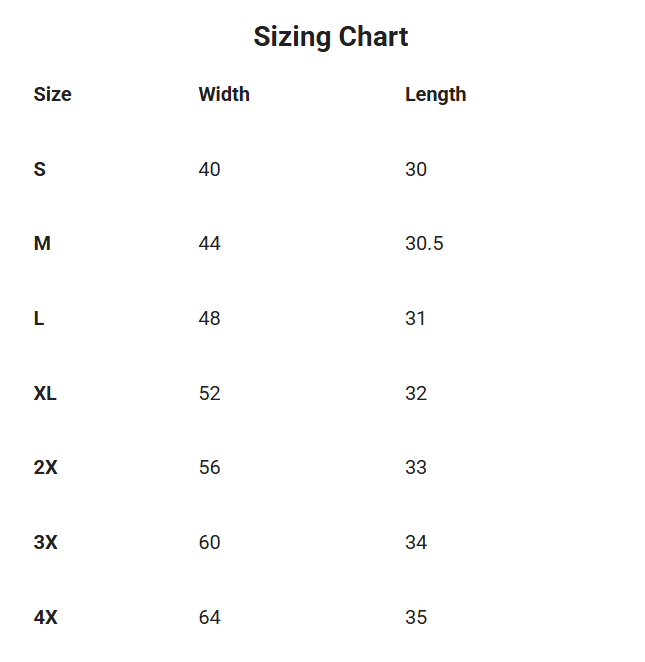Click the Sizing Chart title

[330, 37]
